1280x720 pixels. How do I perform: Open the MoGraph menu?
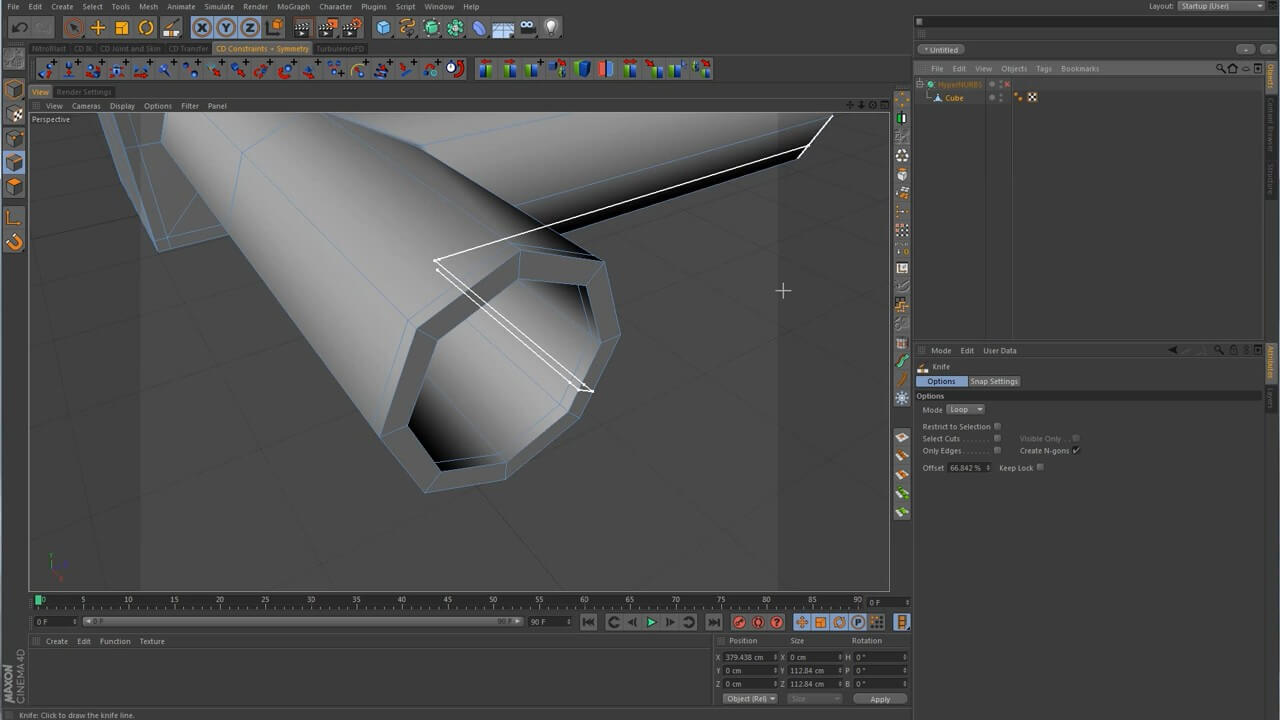(x=293, y=7)
